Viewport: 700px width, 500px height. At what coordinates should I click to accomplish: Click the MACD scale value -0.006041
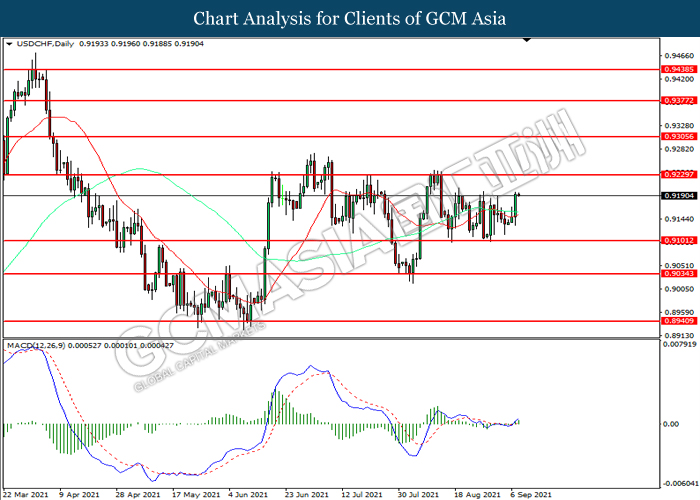(679, 484)
